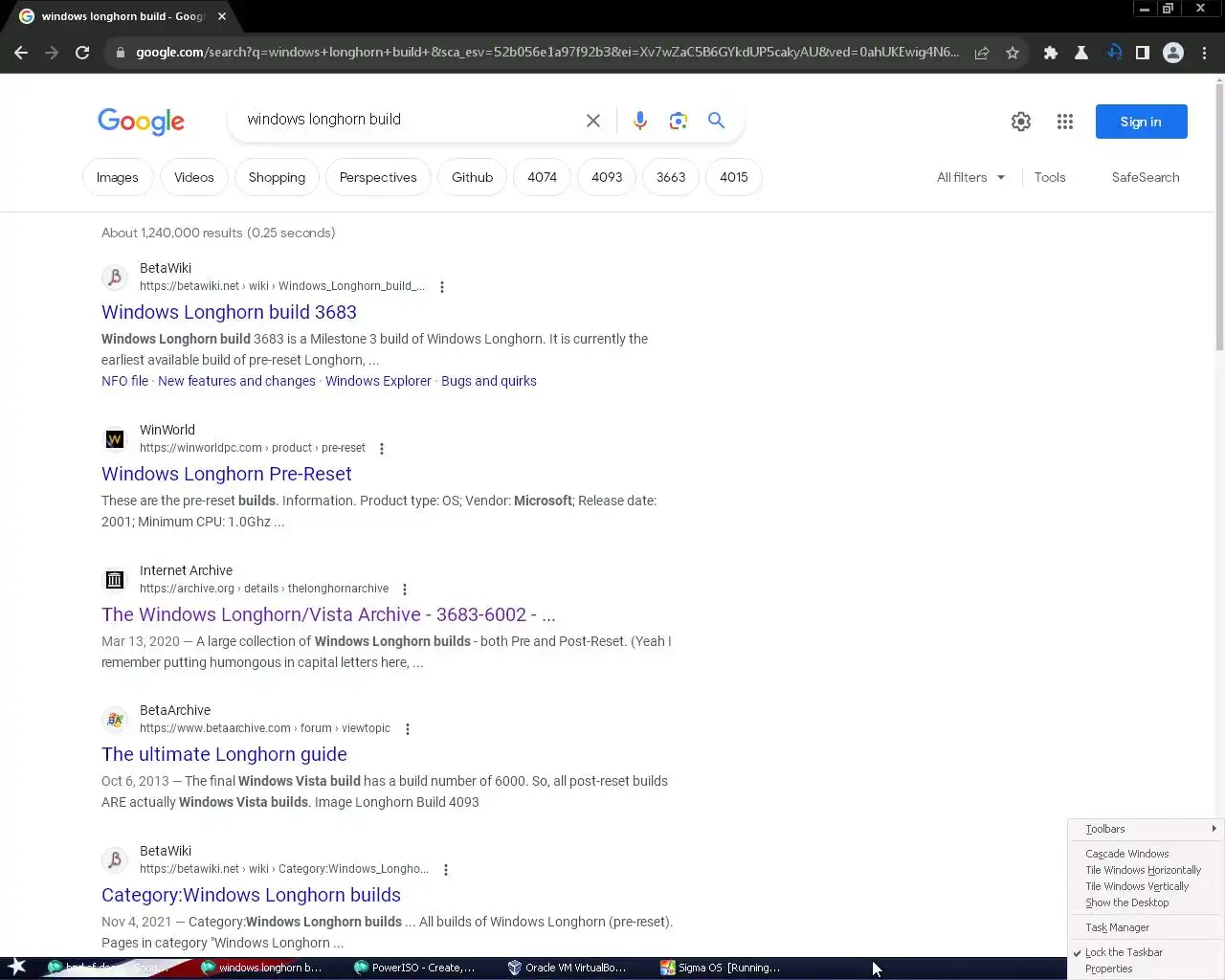The image size is (1225, 980).
Task: Open The ultimate Longhorn guide link
Action: coord(224,754)
